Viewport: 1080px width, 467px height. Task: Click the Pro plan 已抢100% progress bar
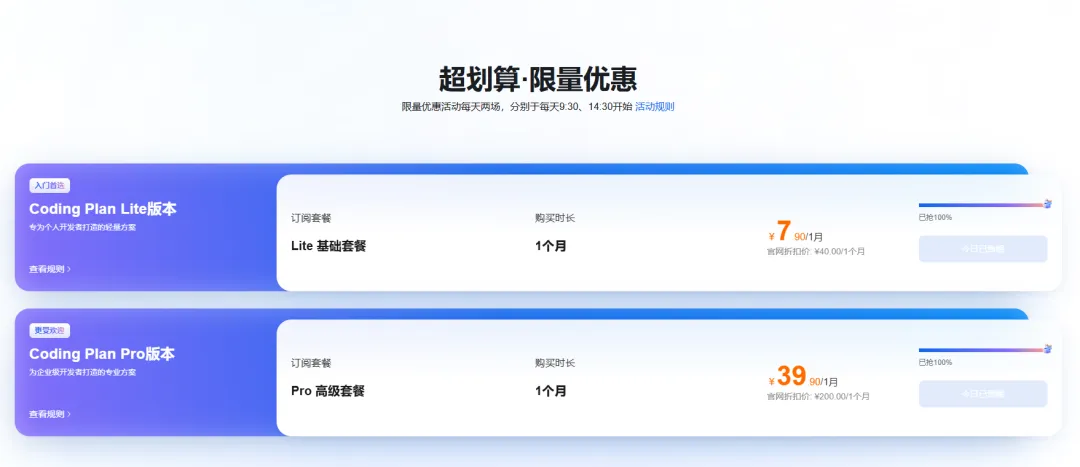coord(982,350)
